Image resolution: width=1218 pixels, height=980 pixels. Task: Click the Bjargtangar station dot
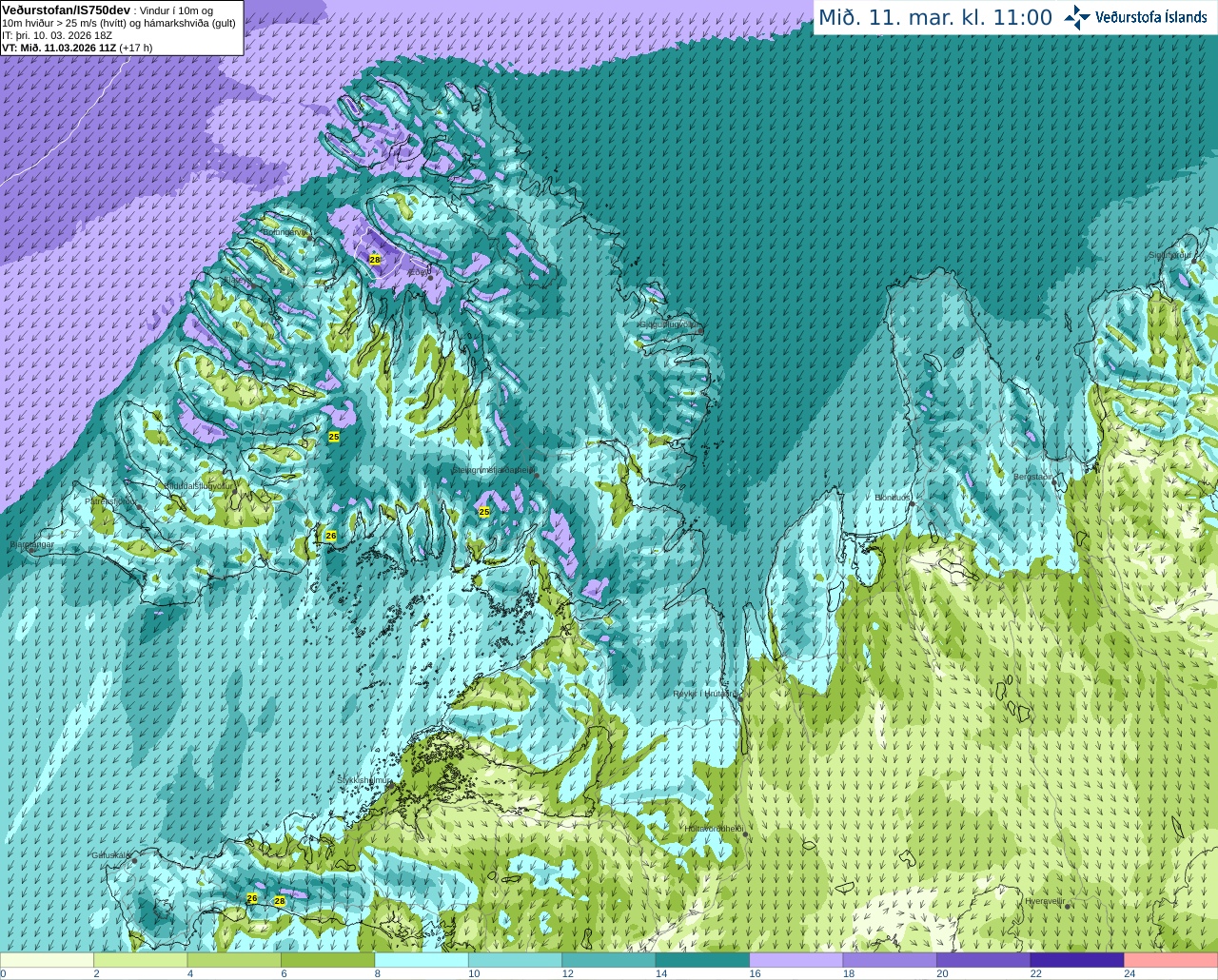(31, 550)
